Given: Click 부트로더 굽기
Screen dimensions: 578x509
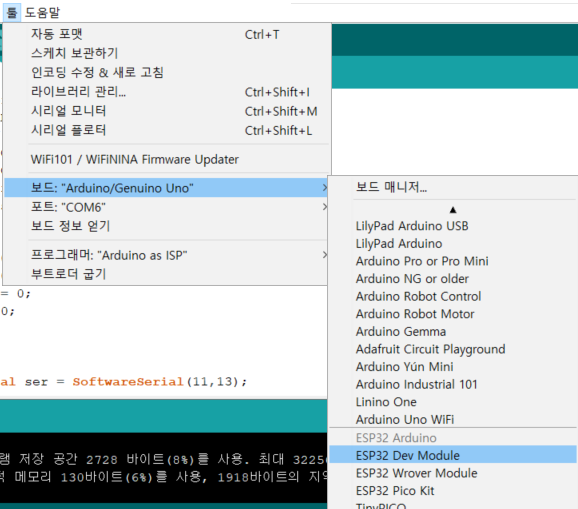Looking at the screenshot, I should 166,274.
